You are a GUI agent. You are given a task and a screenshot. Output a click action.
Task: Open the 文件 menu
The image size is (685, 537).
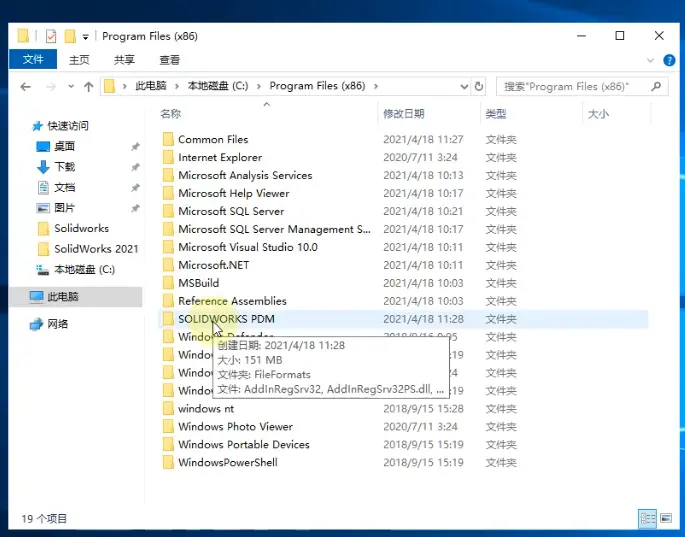(33, 59)
